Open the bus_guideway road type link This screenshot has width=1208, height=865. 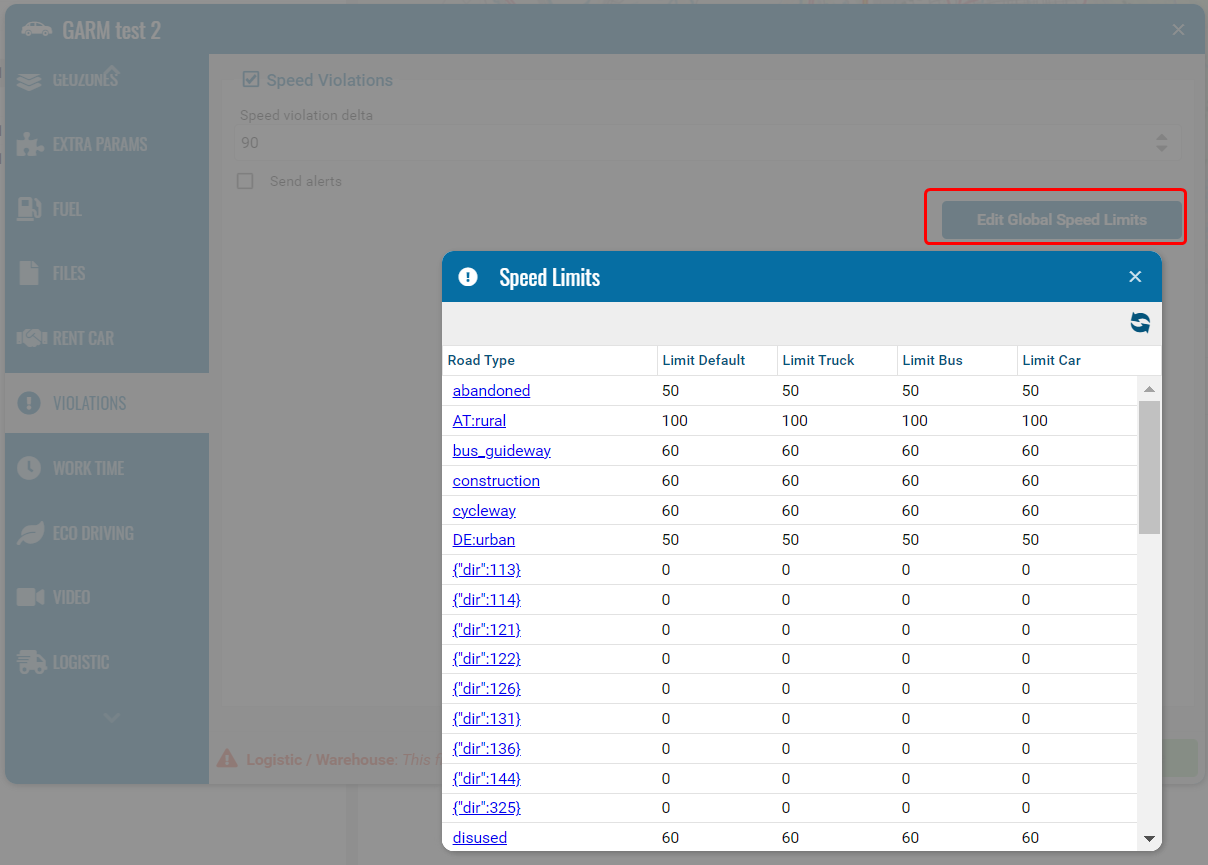tap(501, 451)
